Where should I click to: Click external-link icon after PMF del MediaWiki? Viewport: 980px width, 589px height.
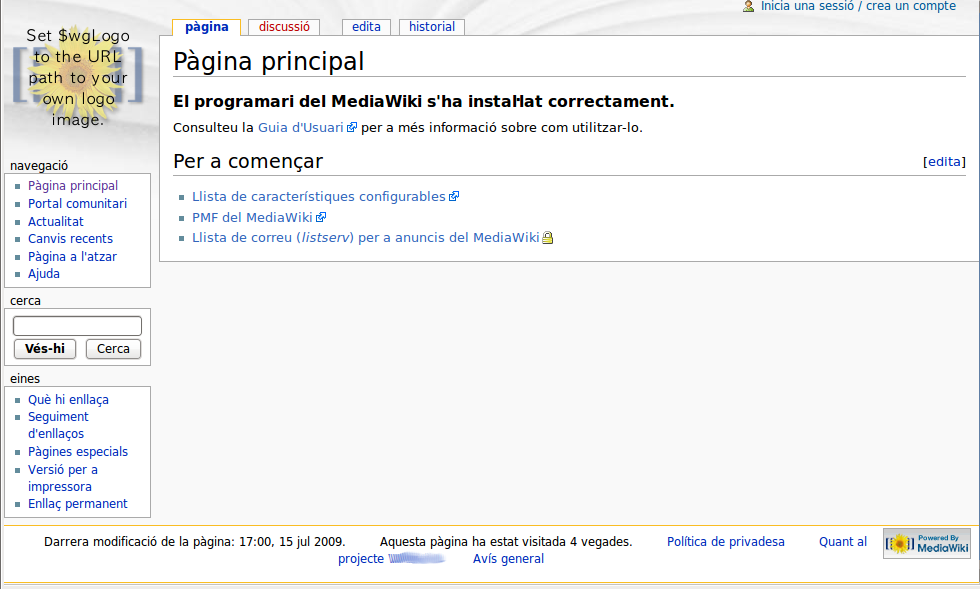pyautogui.click(x=321, y=218)
